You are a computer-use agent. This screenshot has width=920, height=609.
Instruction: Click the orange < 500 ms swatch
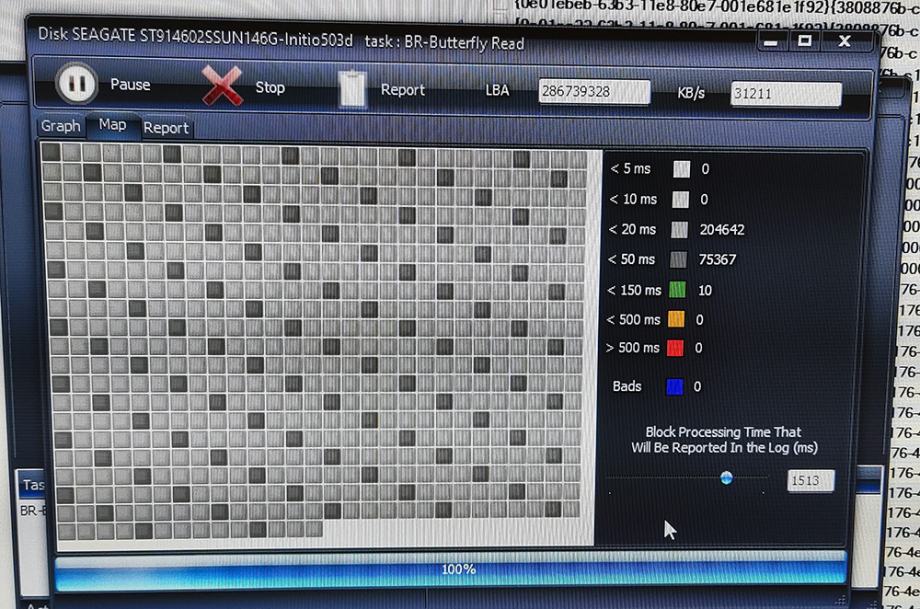[676, 319]
